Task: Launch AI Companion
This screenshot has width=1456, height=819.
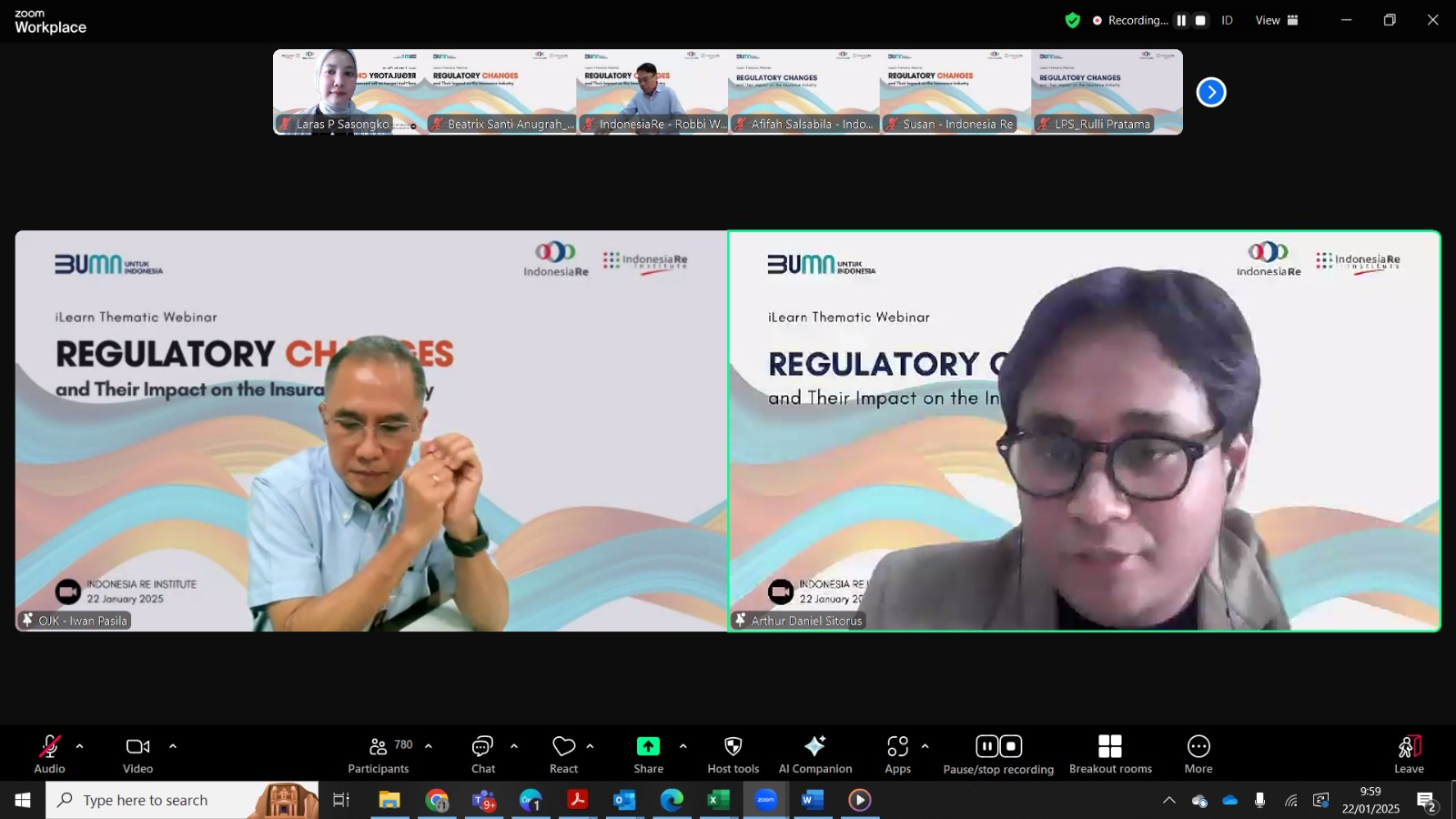Action: 815,754
